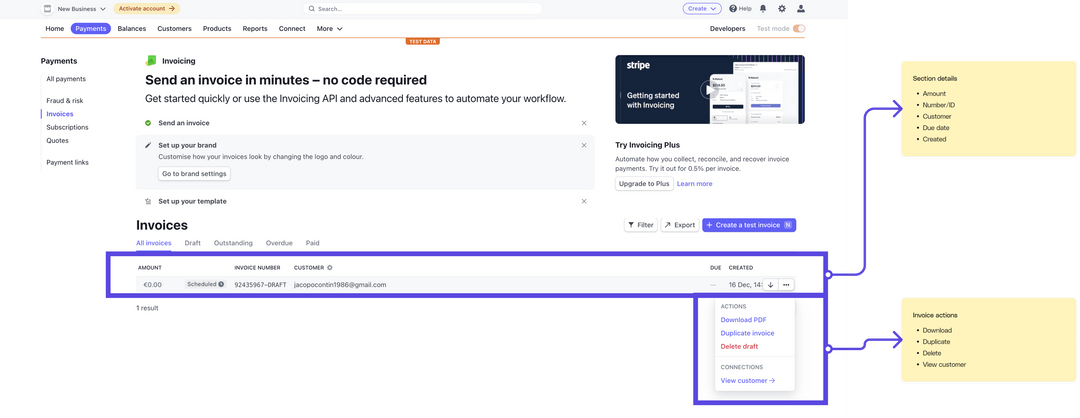Click the invoice row download arrow icon
The width and height of the screenshot is (1080, 418).
pos(770,285)
